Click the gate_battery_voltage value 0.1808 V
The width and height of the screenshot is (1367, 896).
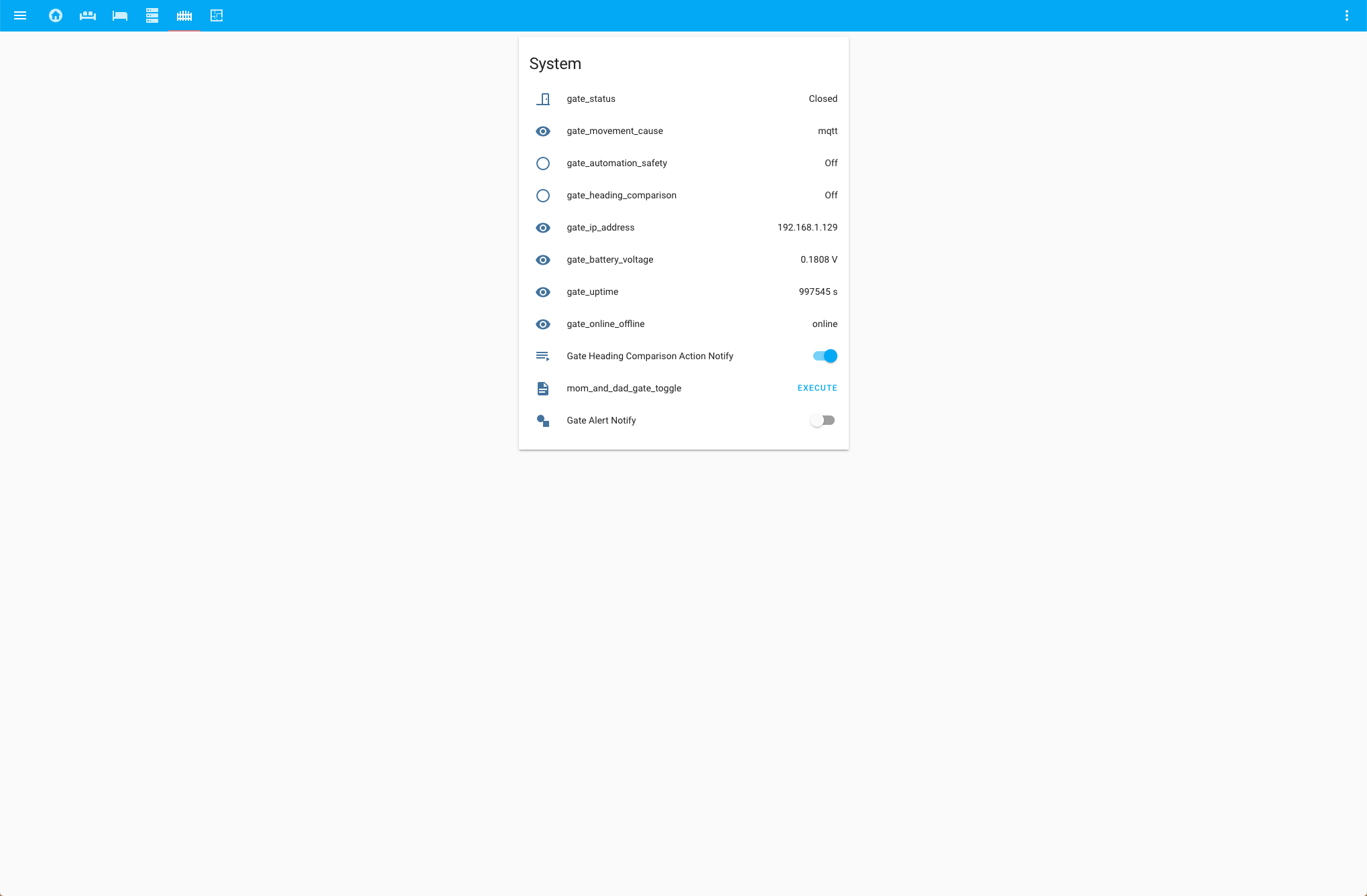[x=819, y=259]
